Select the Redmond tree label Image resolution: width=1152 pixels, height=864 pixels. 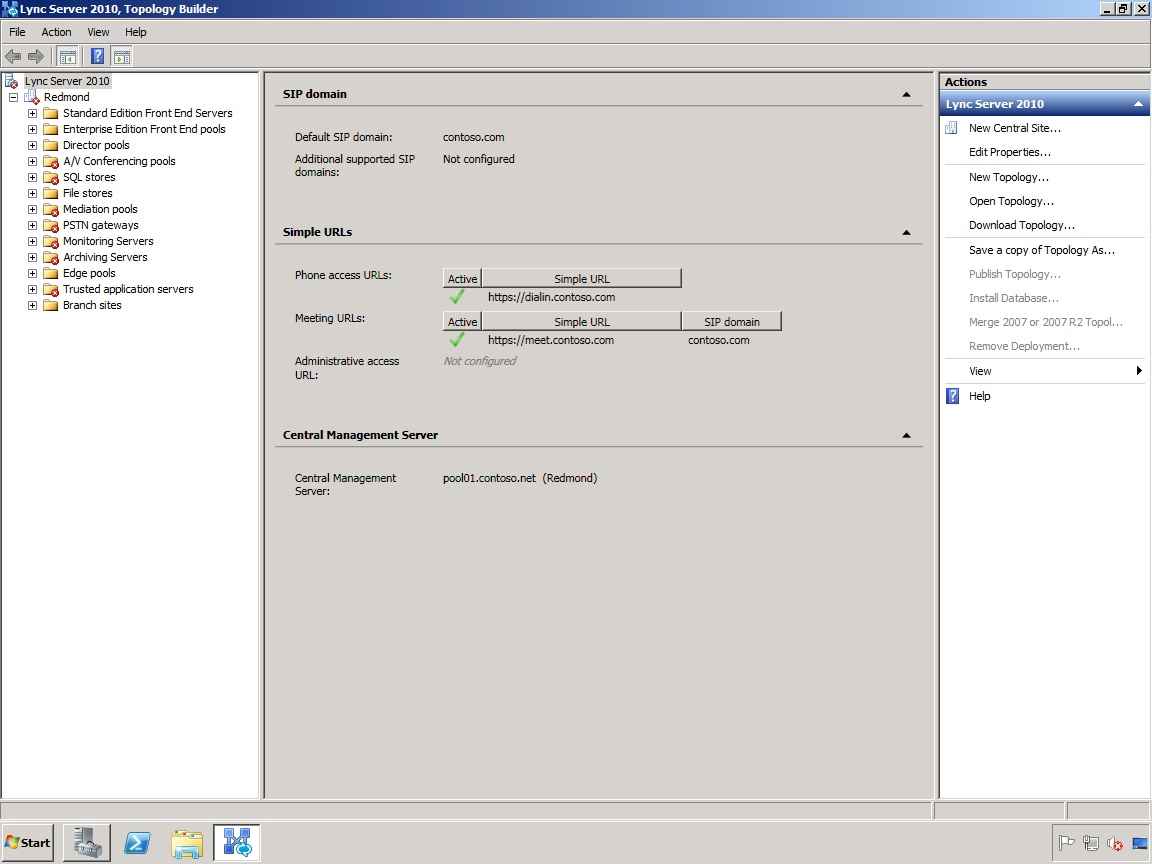coord(67,97)
